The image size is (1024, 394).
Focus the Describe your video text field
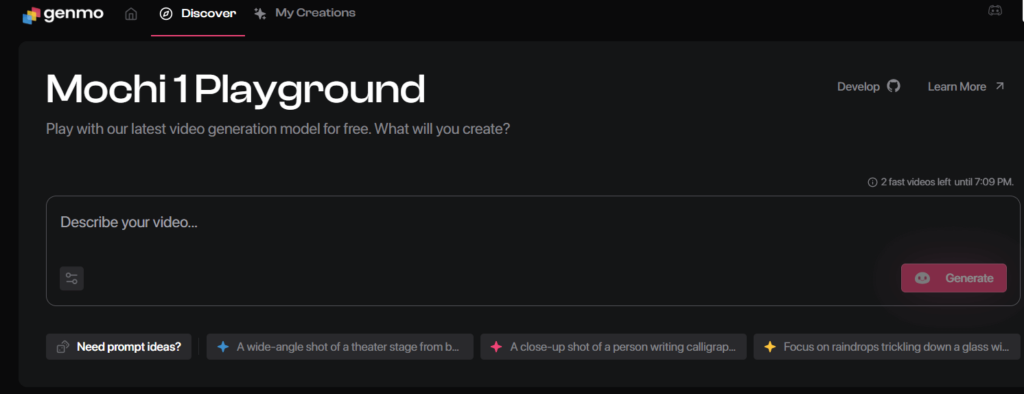tap(533, 250)
